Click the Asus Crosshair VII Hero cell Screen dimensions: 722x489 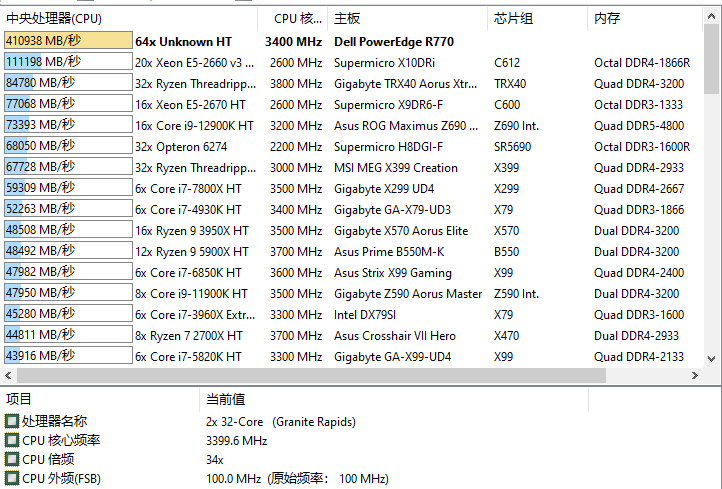coord(395,336)
